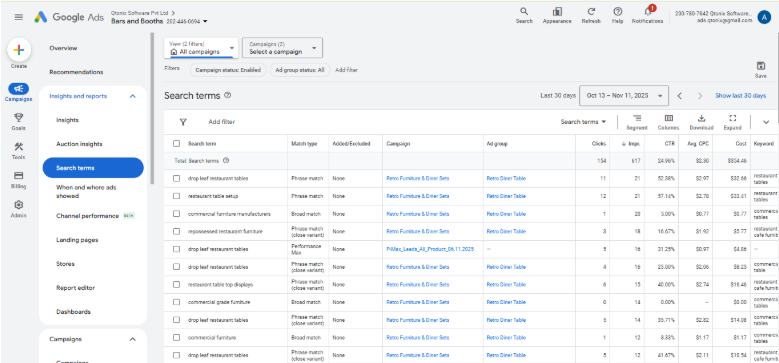Open the Columns icon
The height and width of the screenshot is (363, 779).
click(x=669, y=118)
